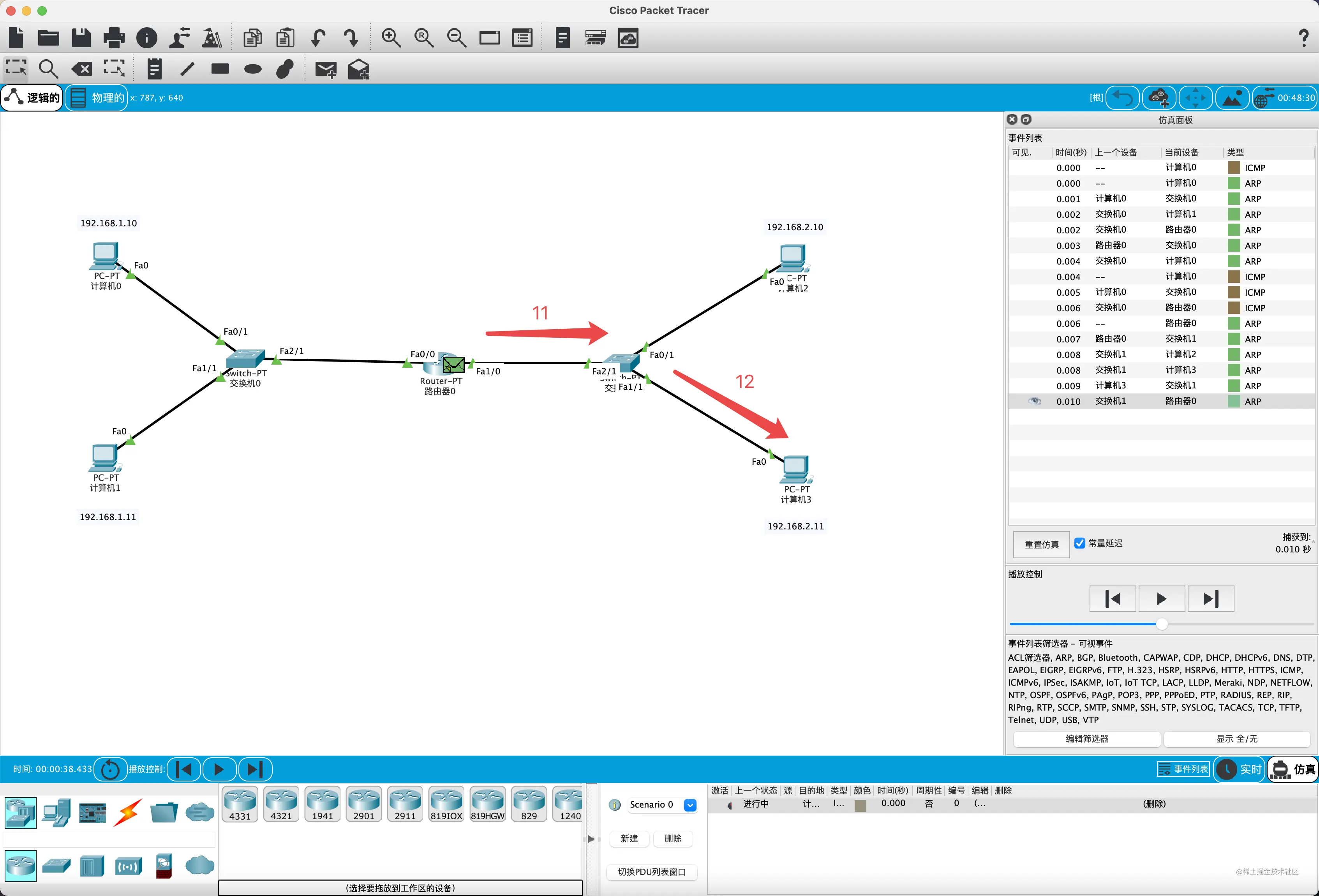Go back in simulation panel

coord(1113,598)
